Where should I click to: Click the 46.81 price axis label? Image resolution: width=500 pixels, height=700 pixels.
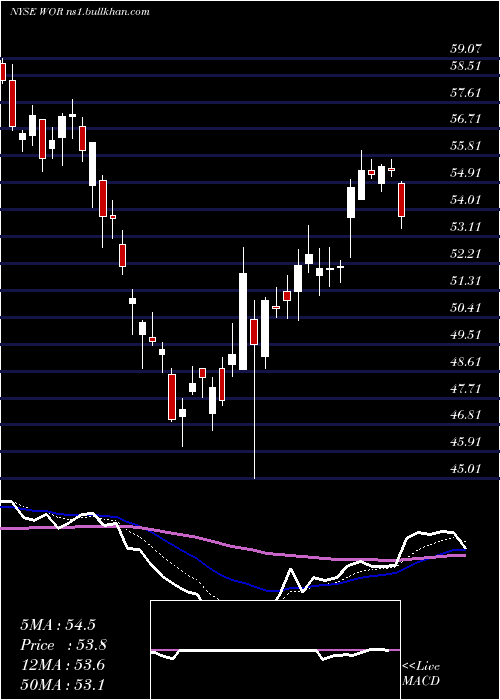[x=465, y=415]
